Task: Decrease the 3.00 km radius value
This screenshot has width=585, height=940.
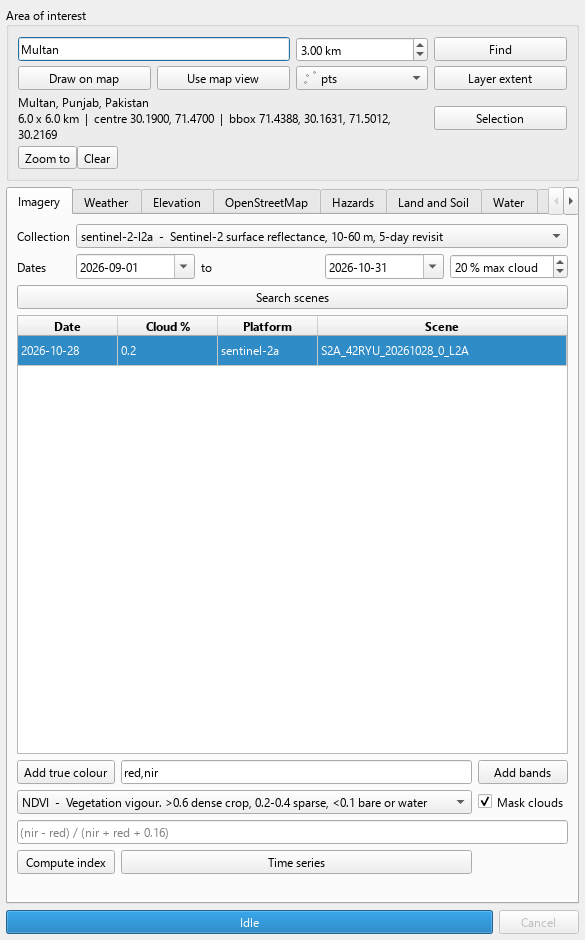Action: [420, 55]
